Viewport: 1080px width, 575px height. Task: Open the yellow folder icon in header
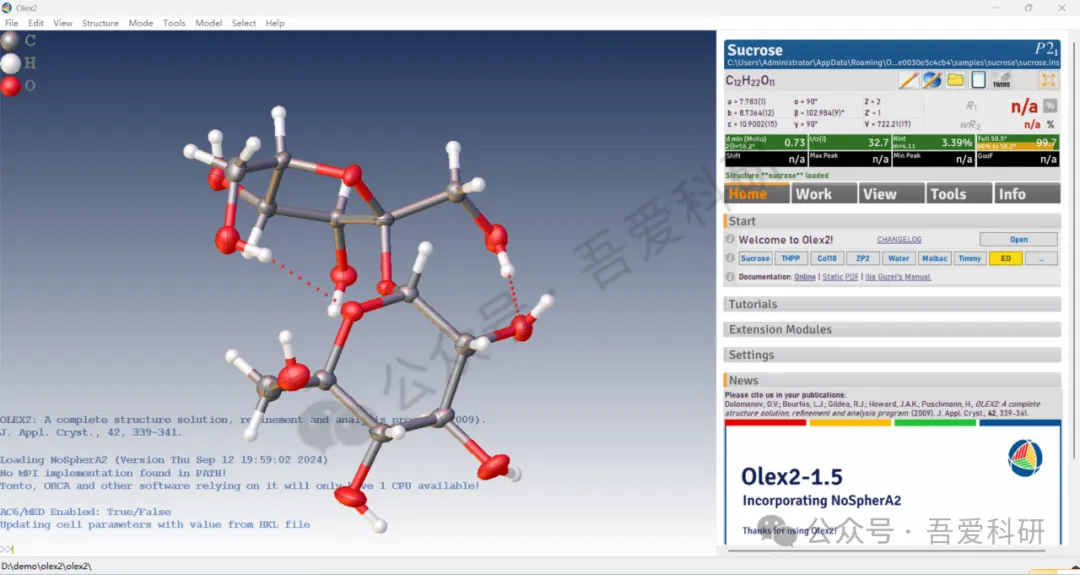click(955, 81)
